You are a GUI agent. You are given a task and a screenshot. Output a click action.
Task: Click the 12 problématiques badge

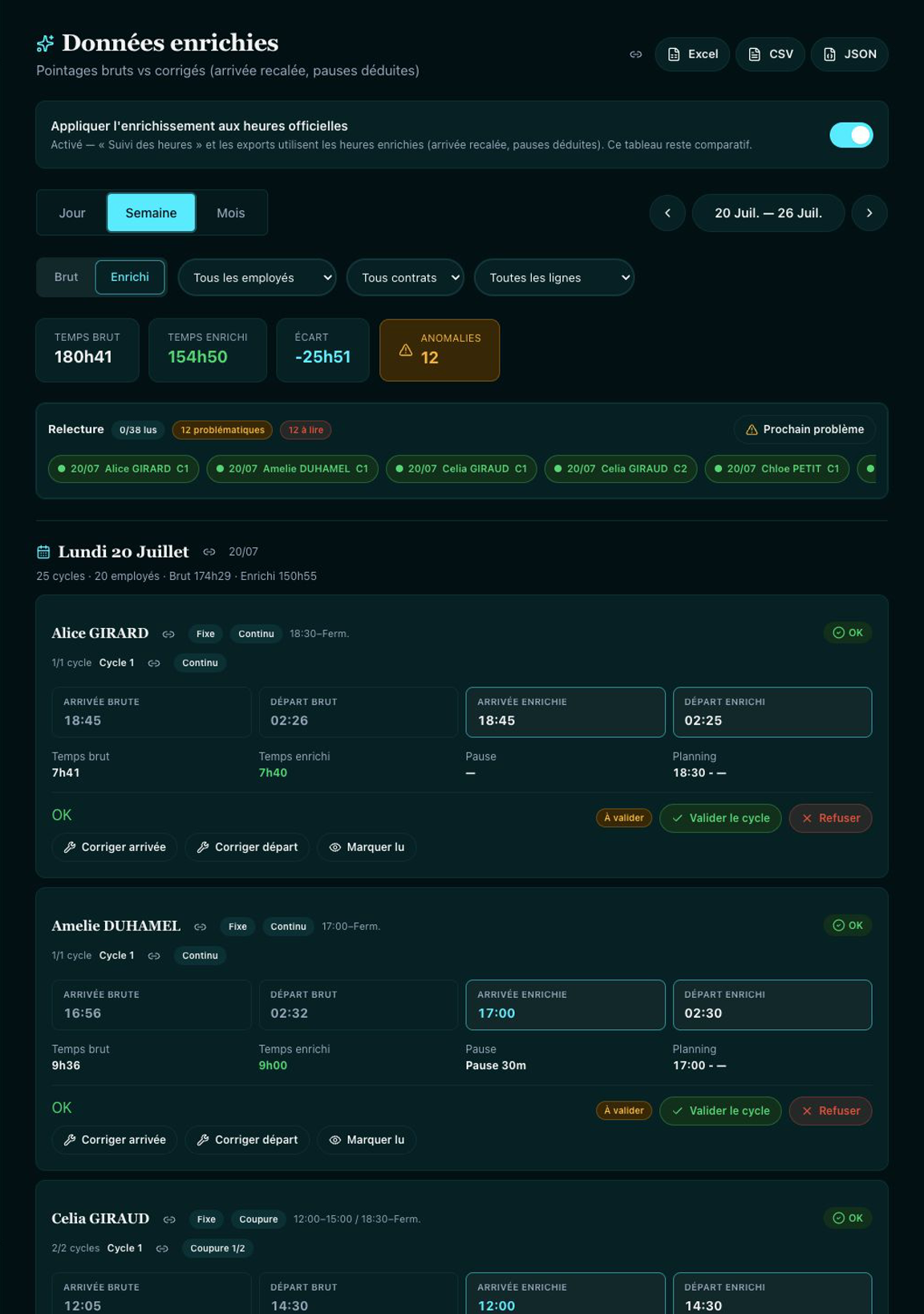coord(222,430)
